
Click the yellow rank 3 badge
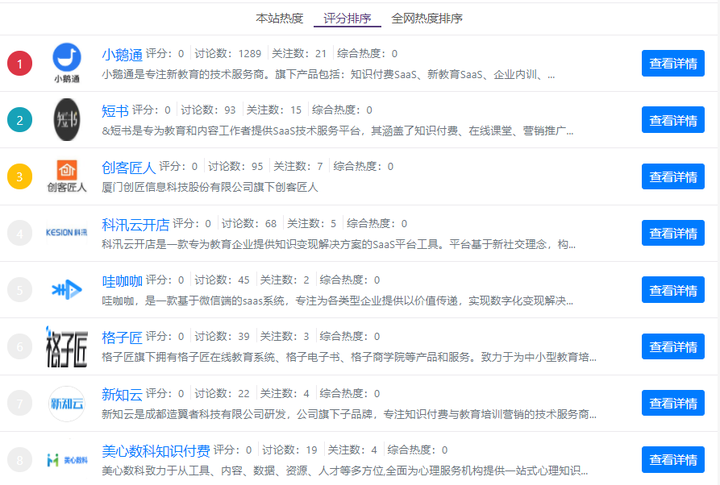(20, 177)
